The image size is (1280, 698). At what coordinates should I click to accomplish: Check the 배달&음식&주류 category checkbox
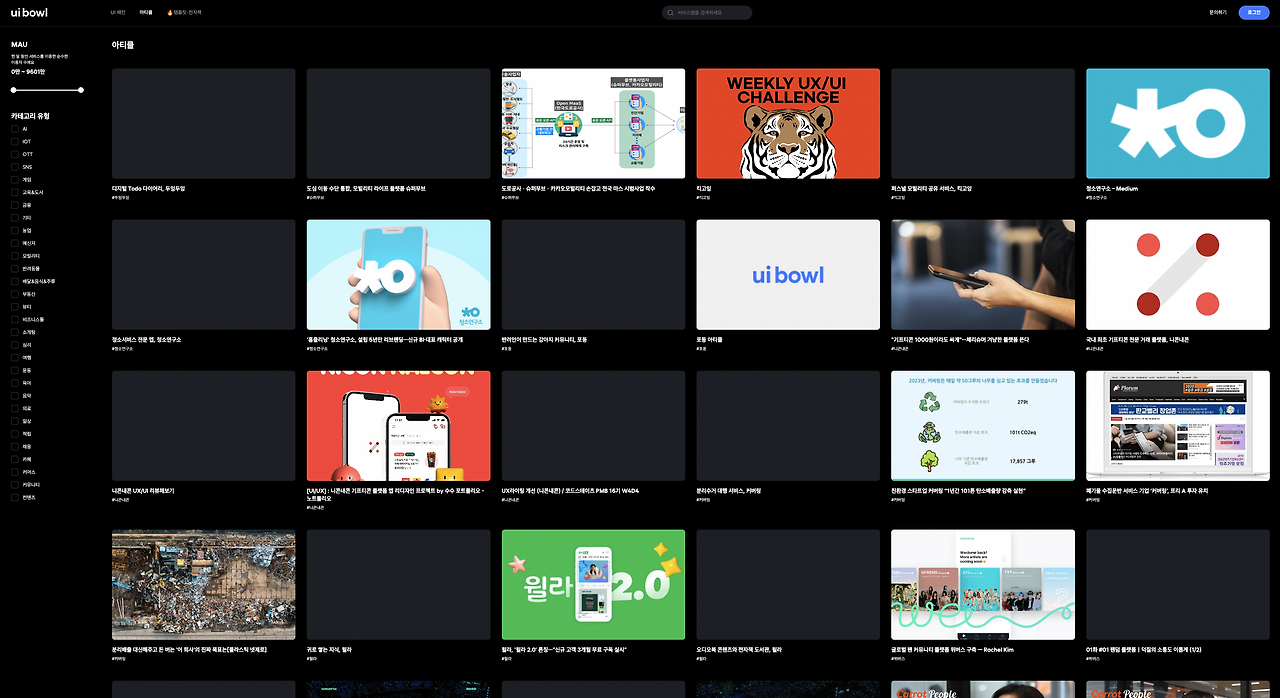click(x=14, y=282)
